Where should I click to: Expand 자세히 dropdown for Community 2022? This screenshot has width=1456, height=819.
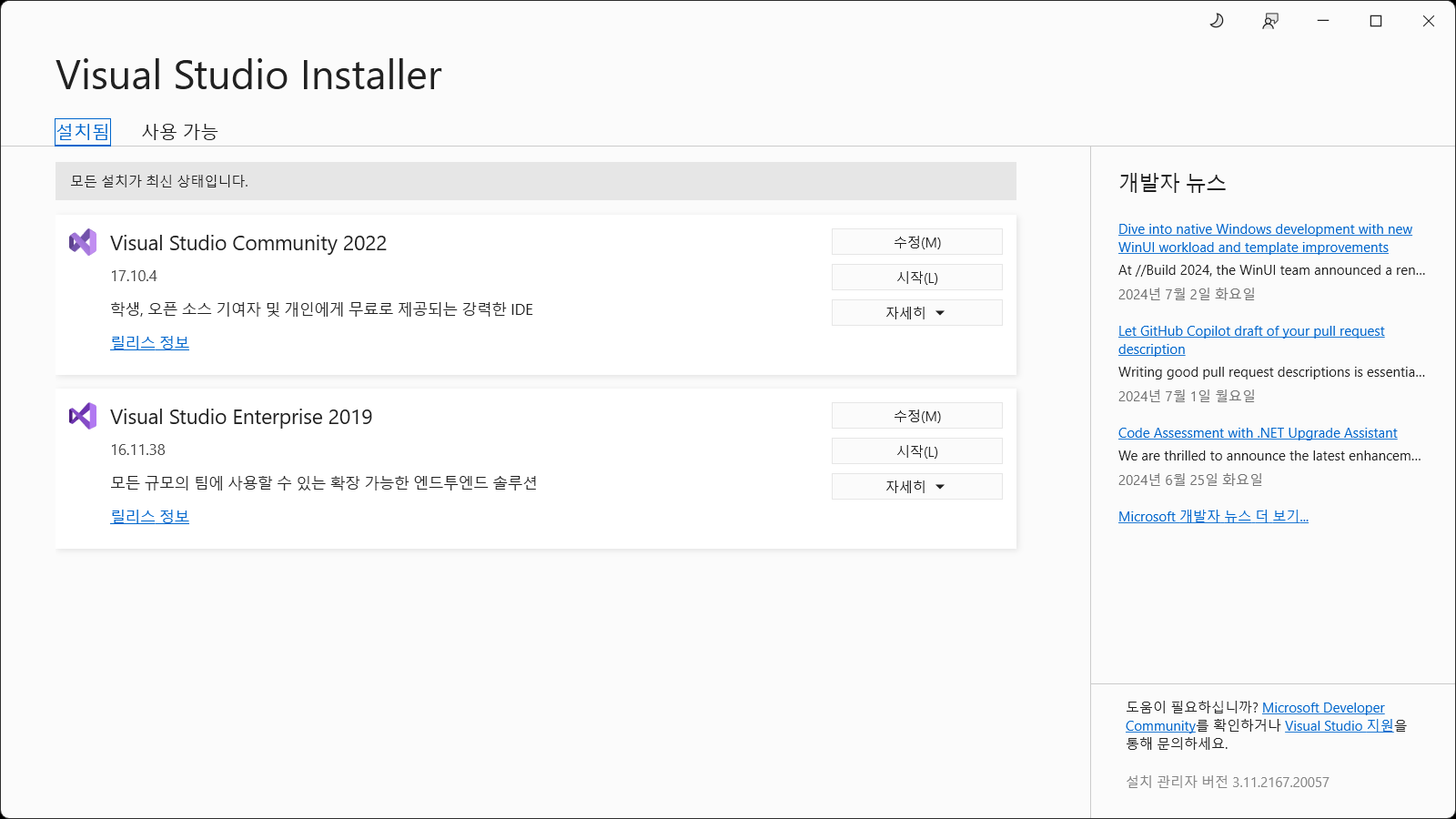pyautogui.click(x=917, y=313)
